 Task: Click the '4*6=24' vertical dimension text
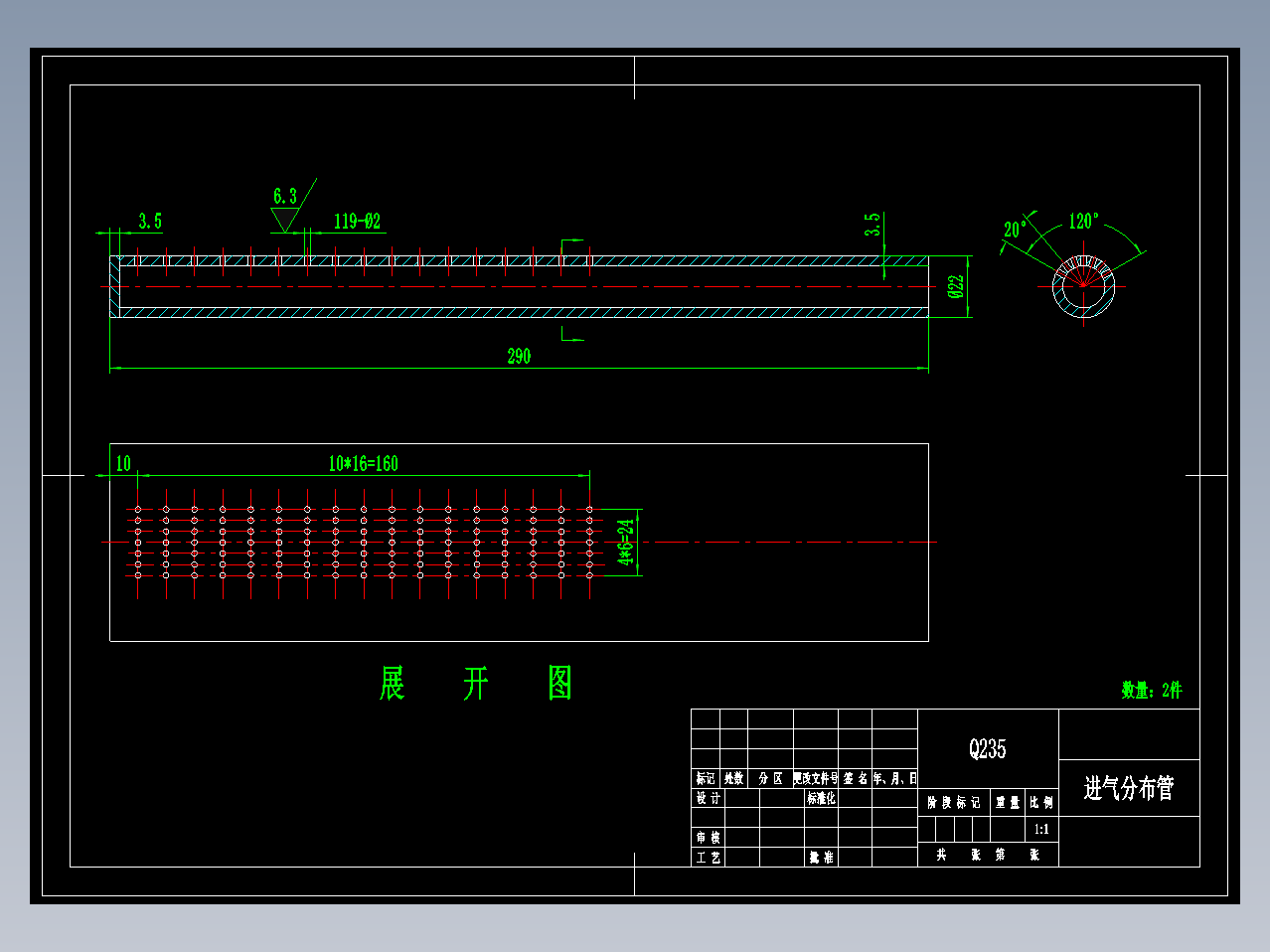click(x=626, y=542)
